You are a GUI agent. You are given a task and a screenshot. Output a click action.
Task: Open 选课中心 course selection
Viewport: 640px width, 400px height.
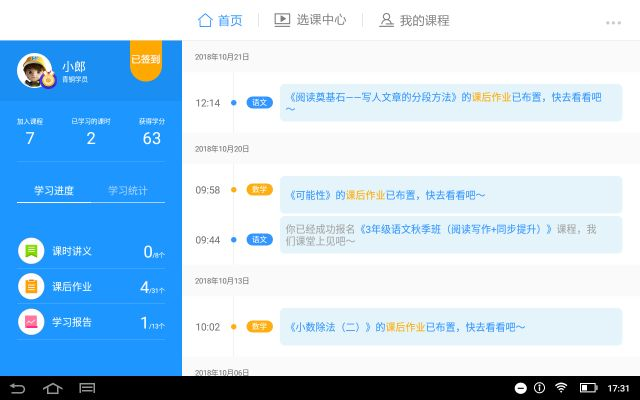(310, 20)
